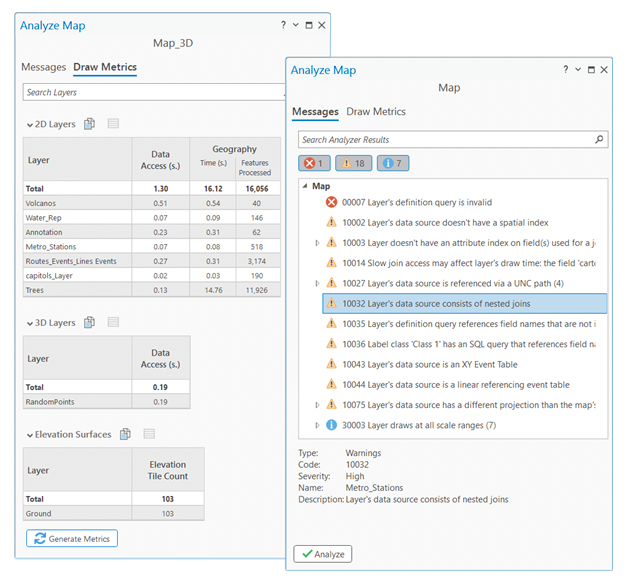Open pane options arrow in Map_3D pane
Screen dimensions: 632x587
point(295,25)
